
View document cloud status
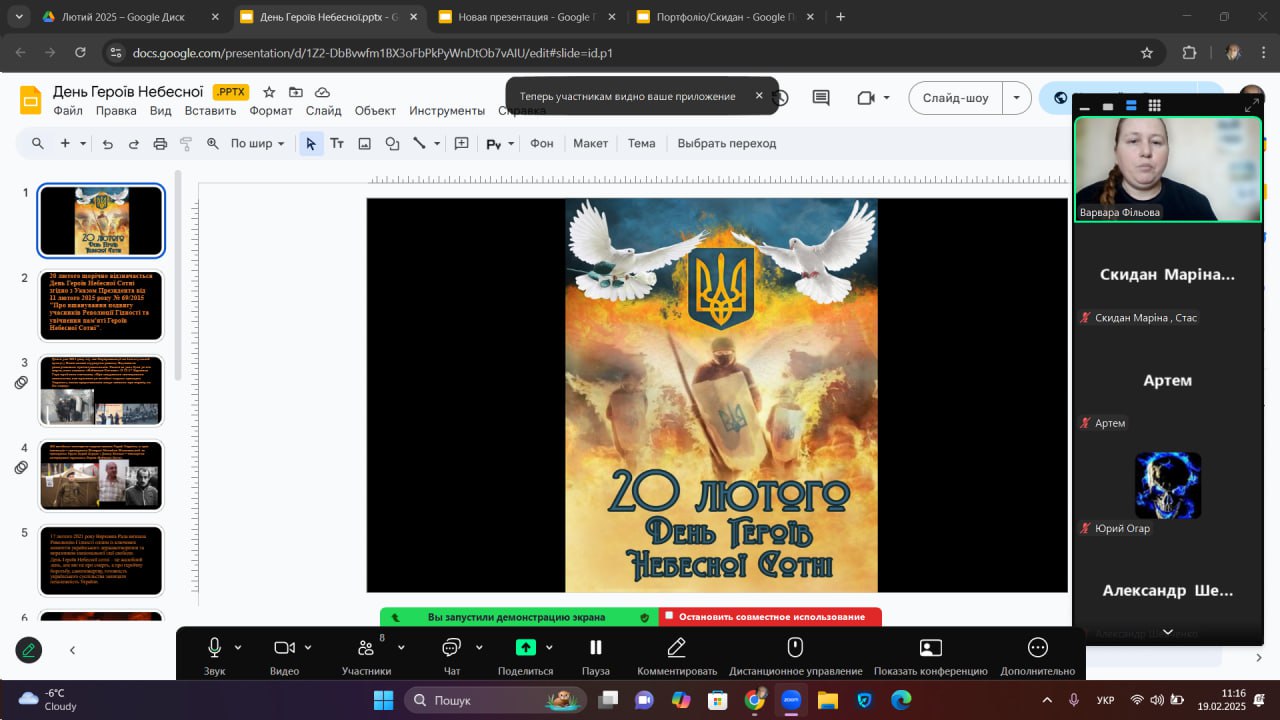click(323, 92)
